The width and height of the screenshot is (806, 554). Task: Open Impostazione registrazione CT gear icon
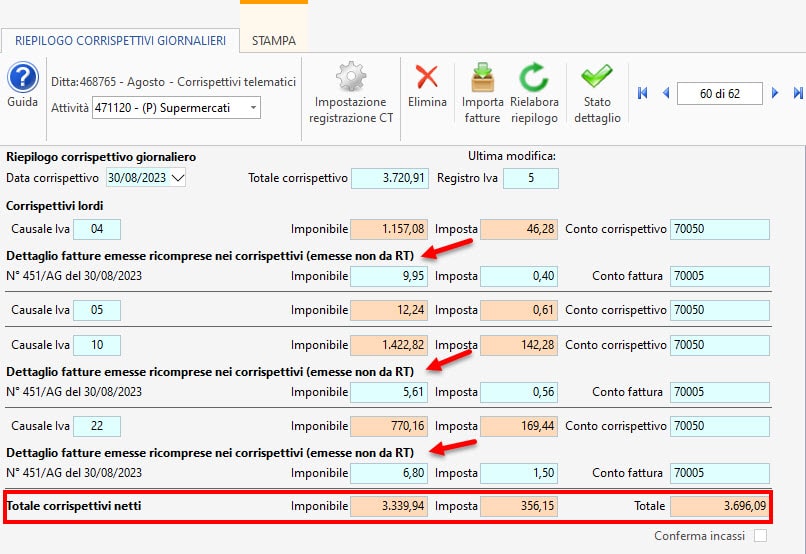coord(350,78)
